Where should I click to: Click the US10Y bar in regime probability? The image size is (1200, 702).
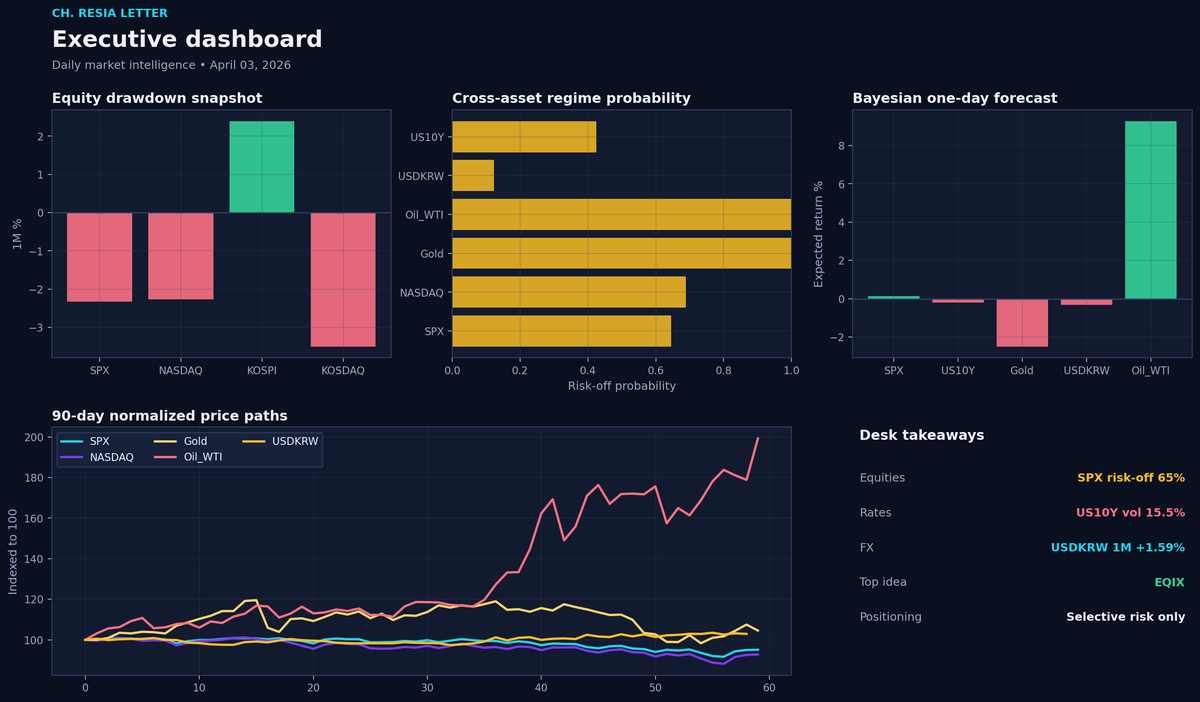coord(524,137)
